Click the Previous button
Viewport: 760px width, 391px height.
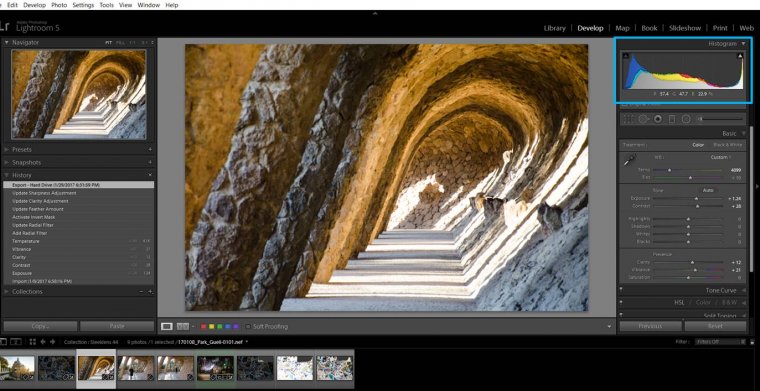click(x=650, y=326)
